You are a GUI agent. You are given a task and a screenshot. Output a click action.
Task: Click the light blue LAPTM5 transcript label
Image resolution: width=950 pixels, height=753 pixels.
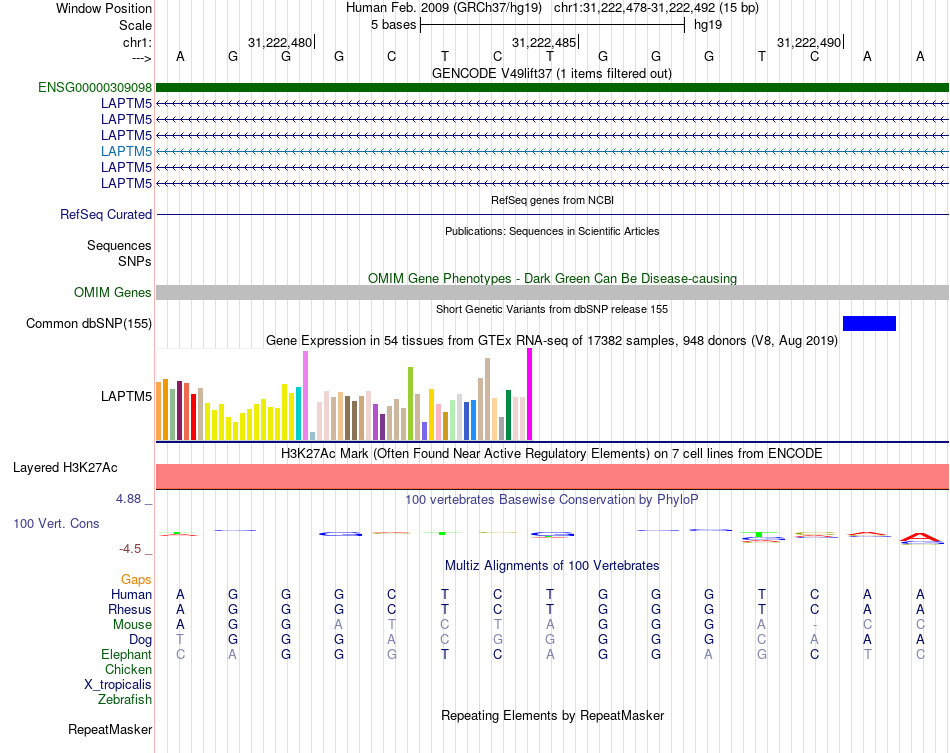tap(127, 151)
